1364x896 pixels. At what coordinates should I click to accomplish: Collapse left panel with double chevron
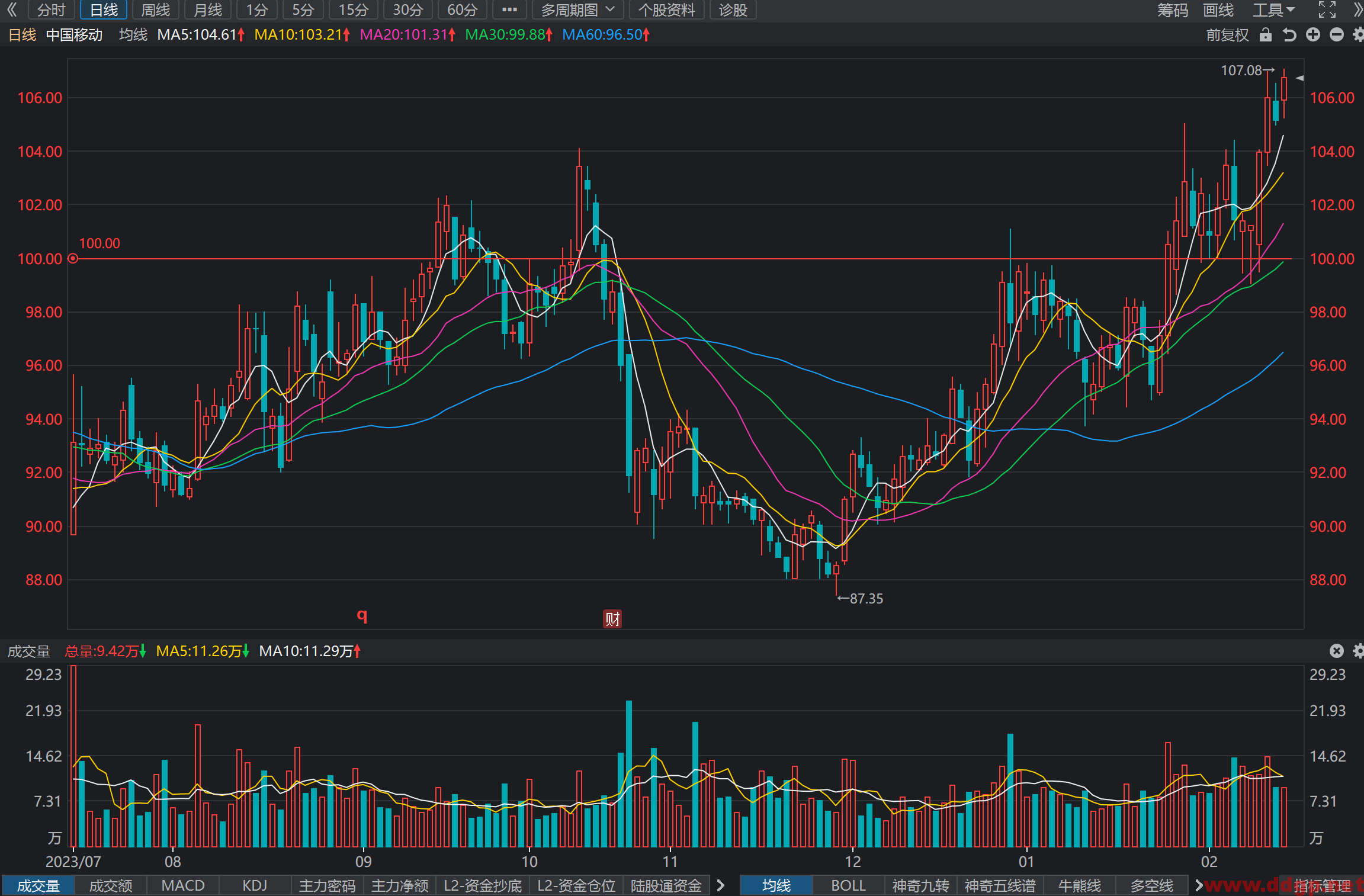pyautogui.click(x=12, y=9)
